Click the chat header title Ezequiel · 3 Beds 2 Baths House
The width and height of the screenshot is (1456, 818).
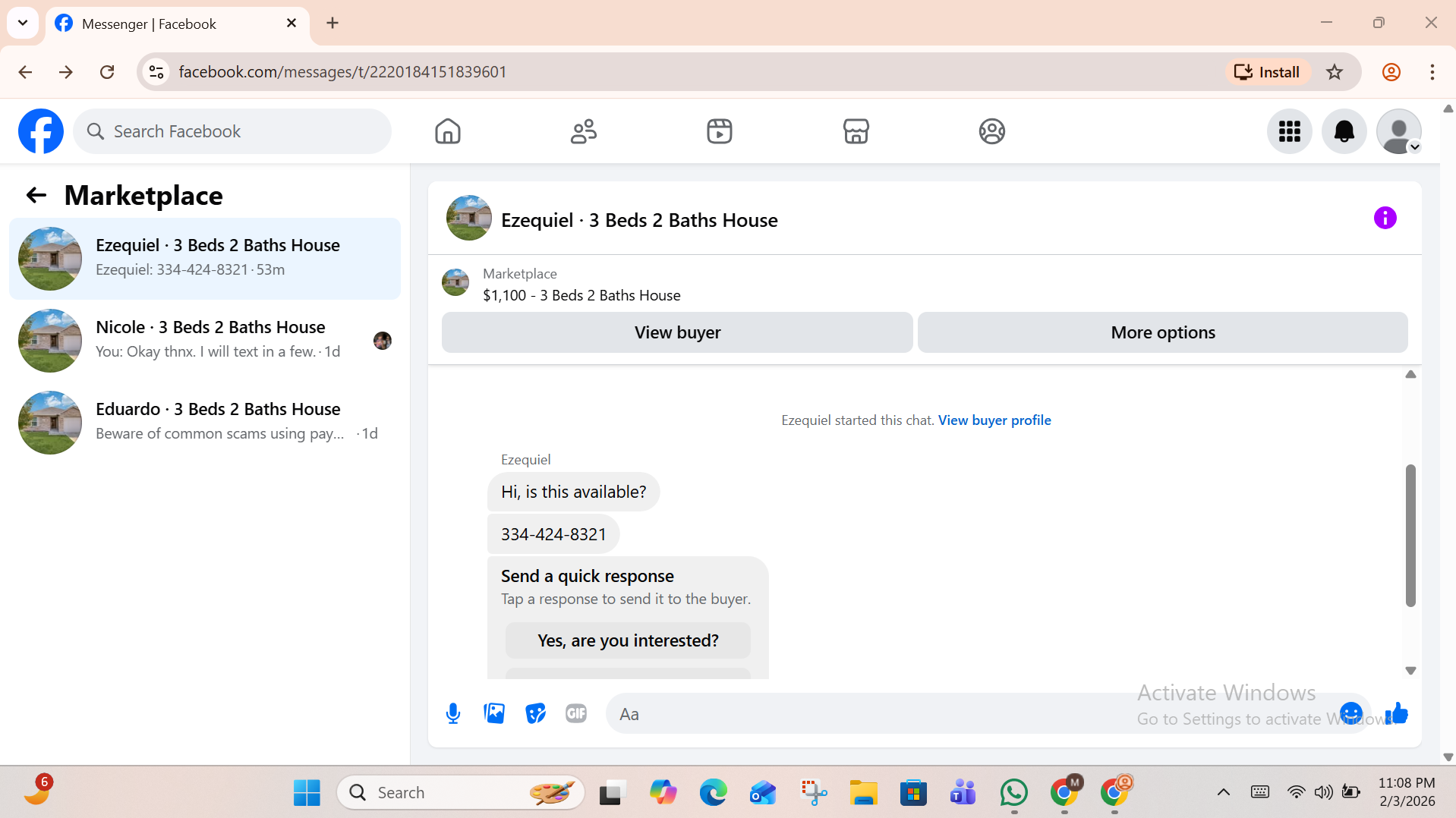tap(639, 220)
